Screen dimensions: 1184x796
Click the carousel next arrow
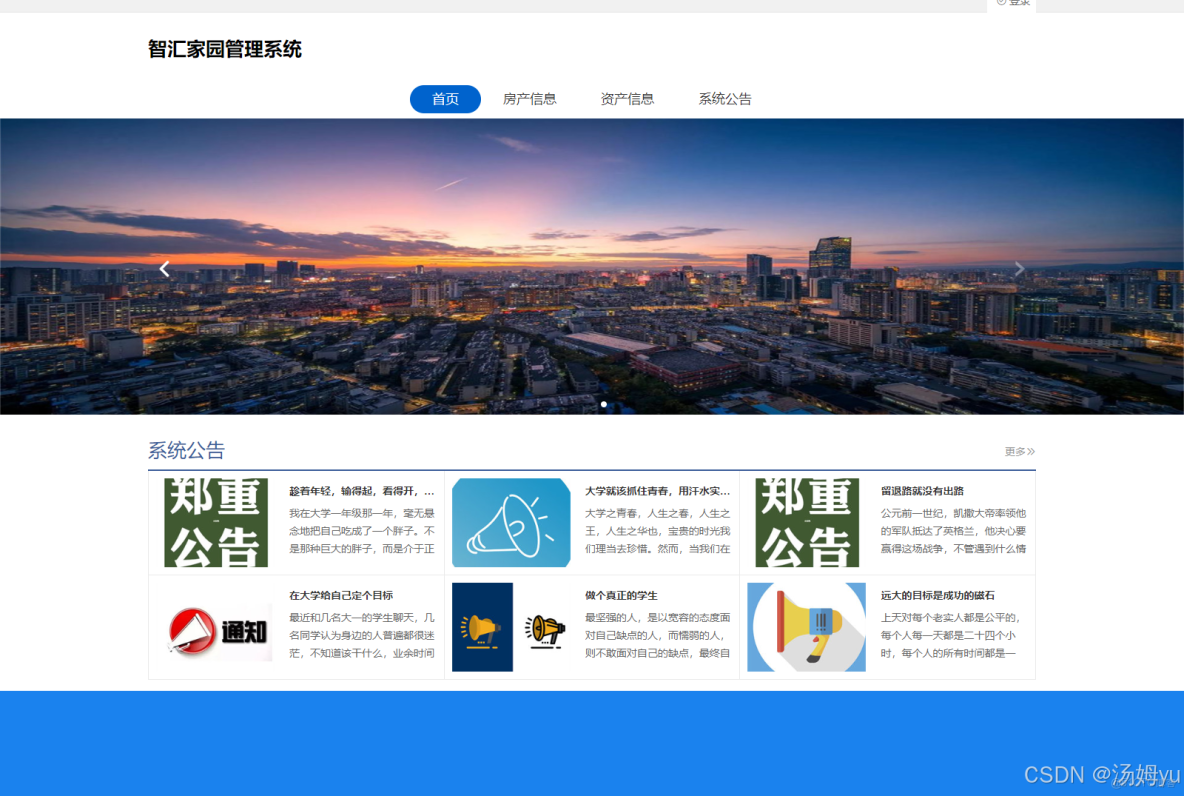tap(1019, 268)
